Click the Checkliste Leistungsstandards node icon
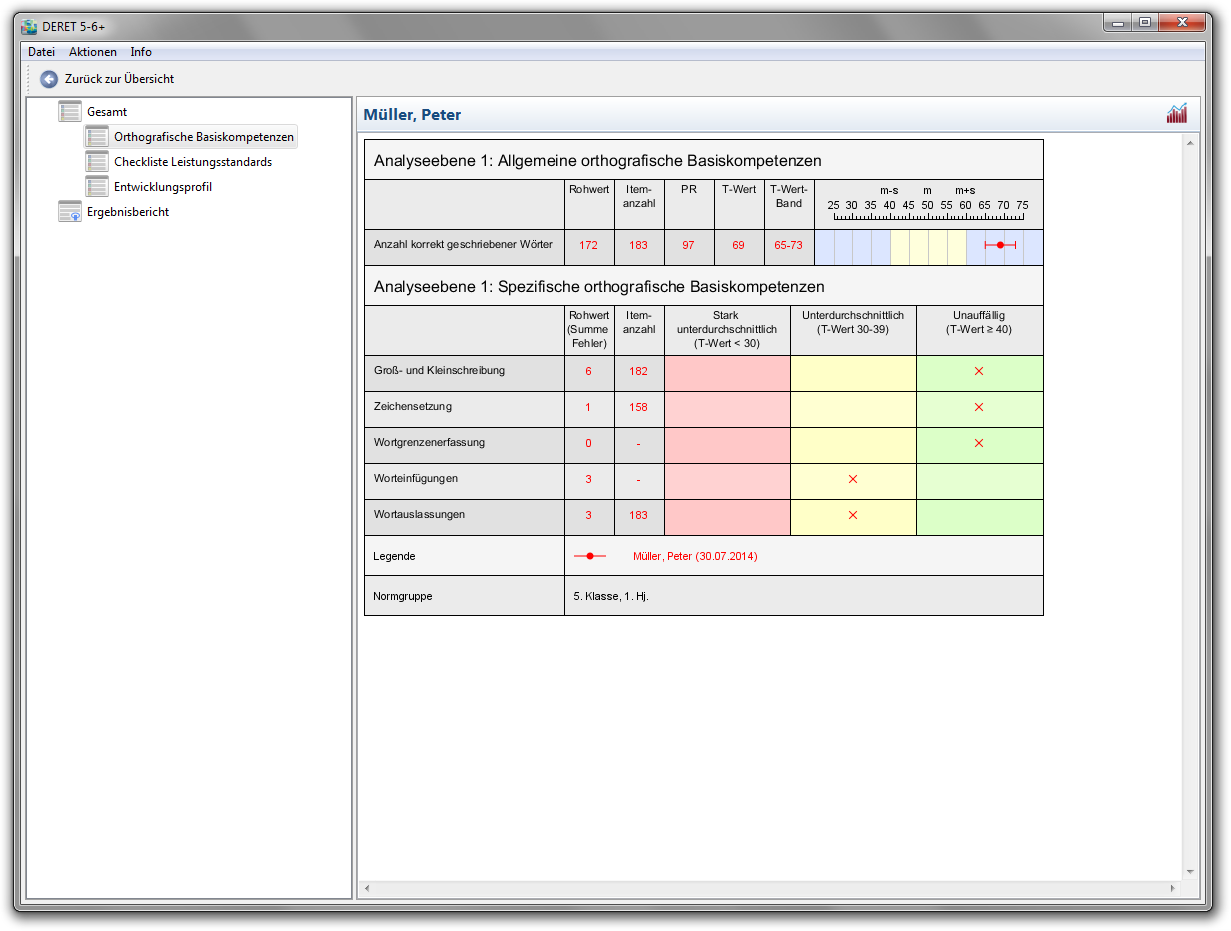 (x=97, y=162)
